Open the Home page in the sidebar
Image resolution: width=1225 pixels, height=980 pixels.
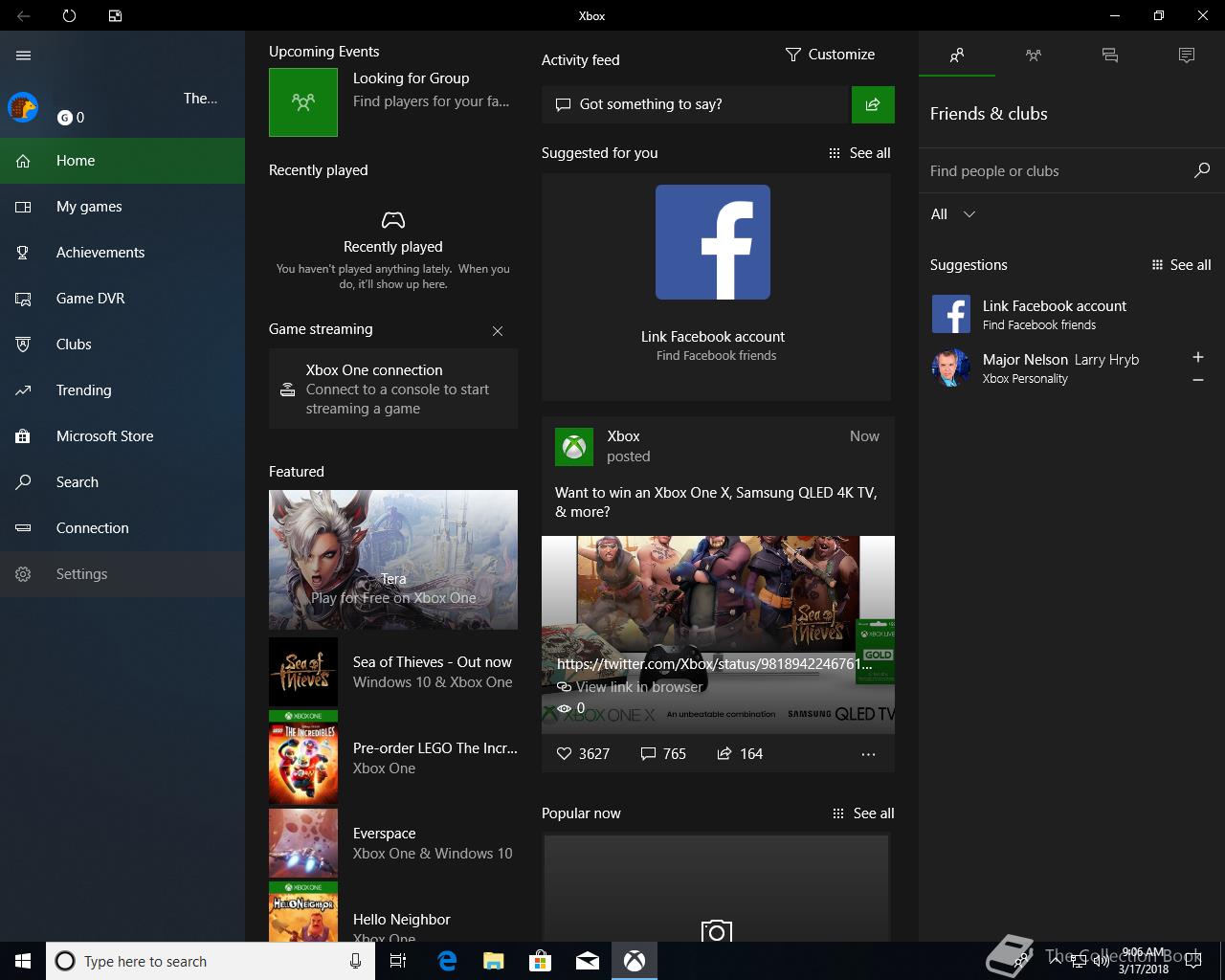[122, 161]
